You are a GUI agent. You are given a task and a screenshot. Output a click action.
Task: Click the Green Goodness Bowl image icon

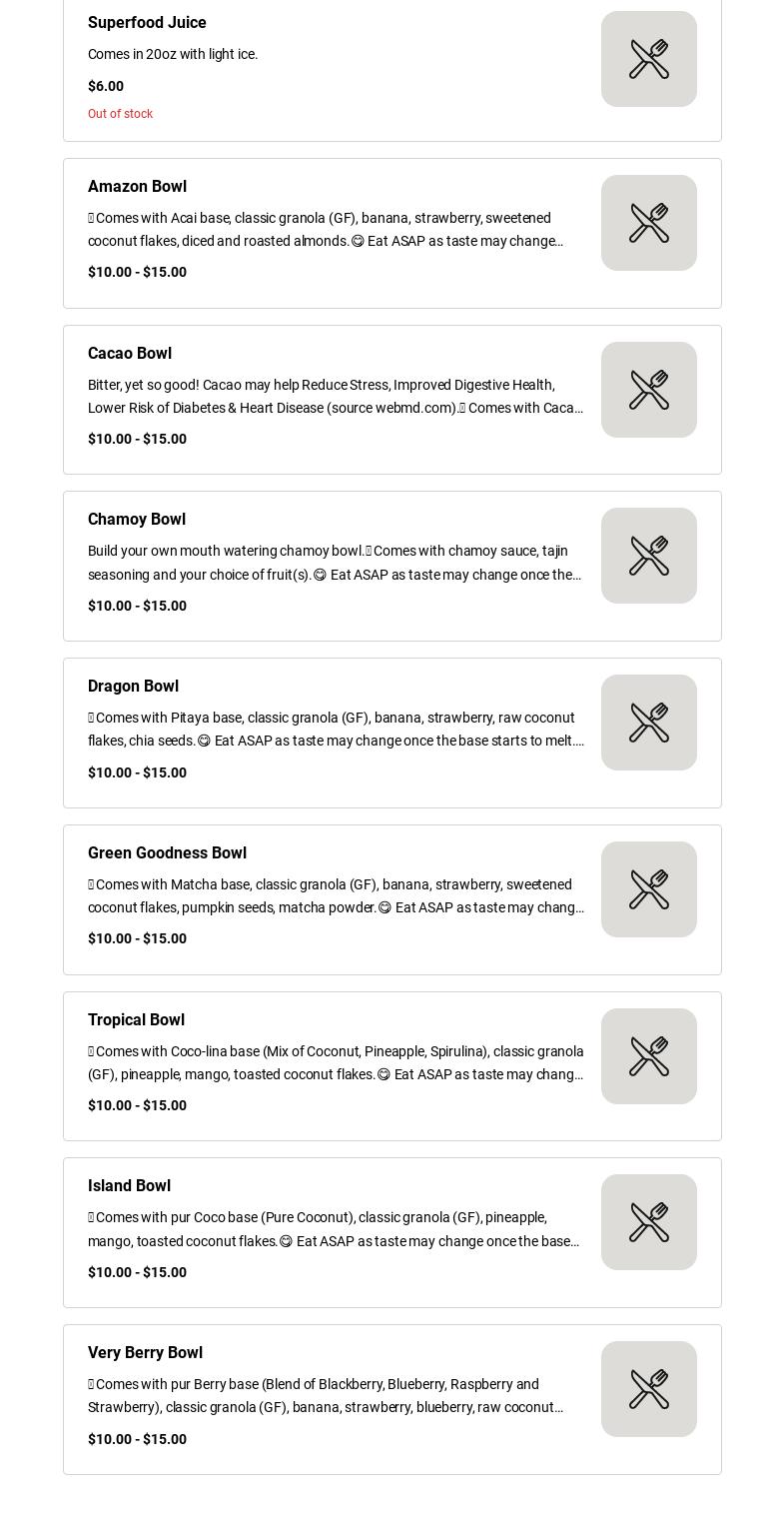[x=648, y=889]
